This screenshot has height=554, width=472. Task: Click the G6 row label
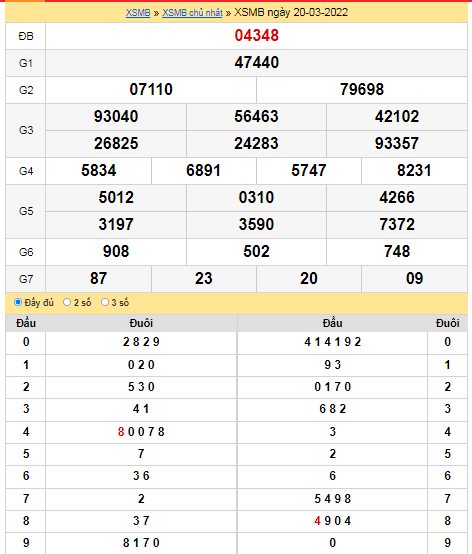26,252
